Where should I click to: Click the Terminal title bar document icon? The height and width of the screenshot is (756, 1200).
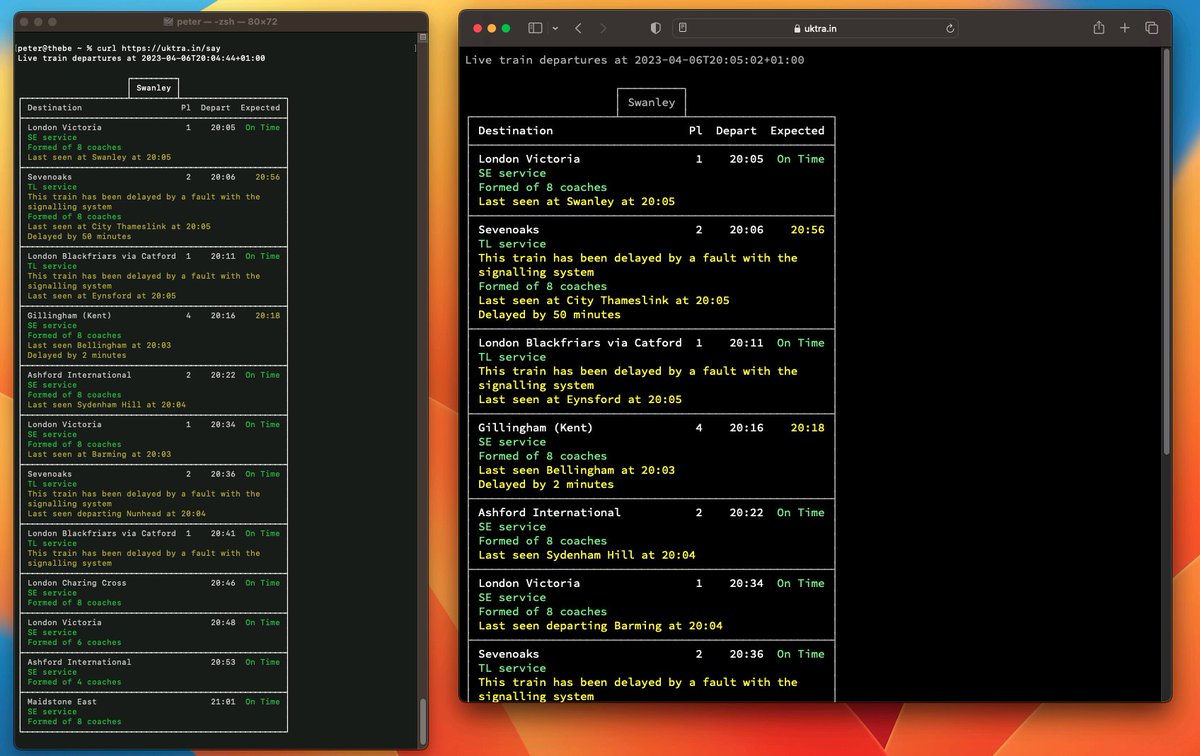166,22
